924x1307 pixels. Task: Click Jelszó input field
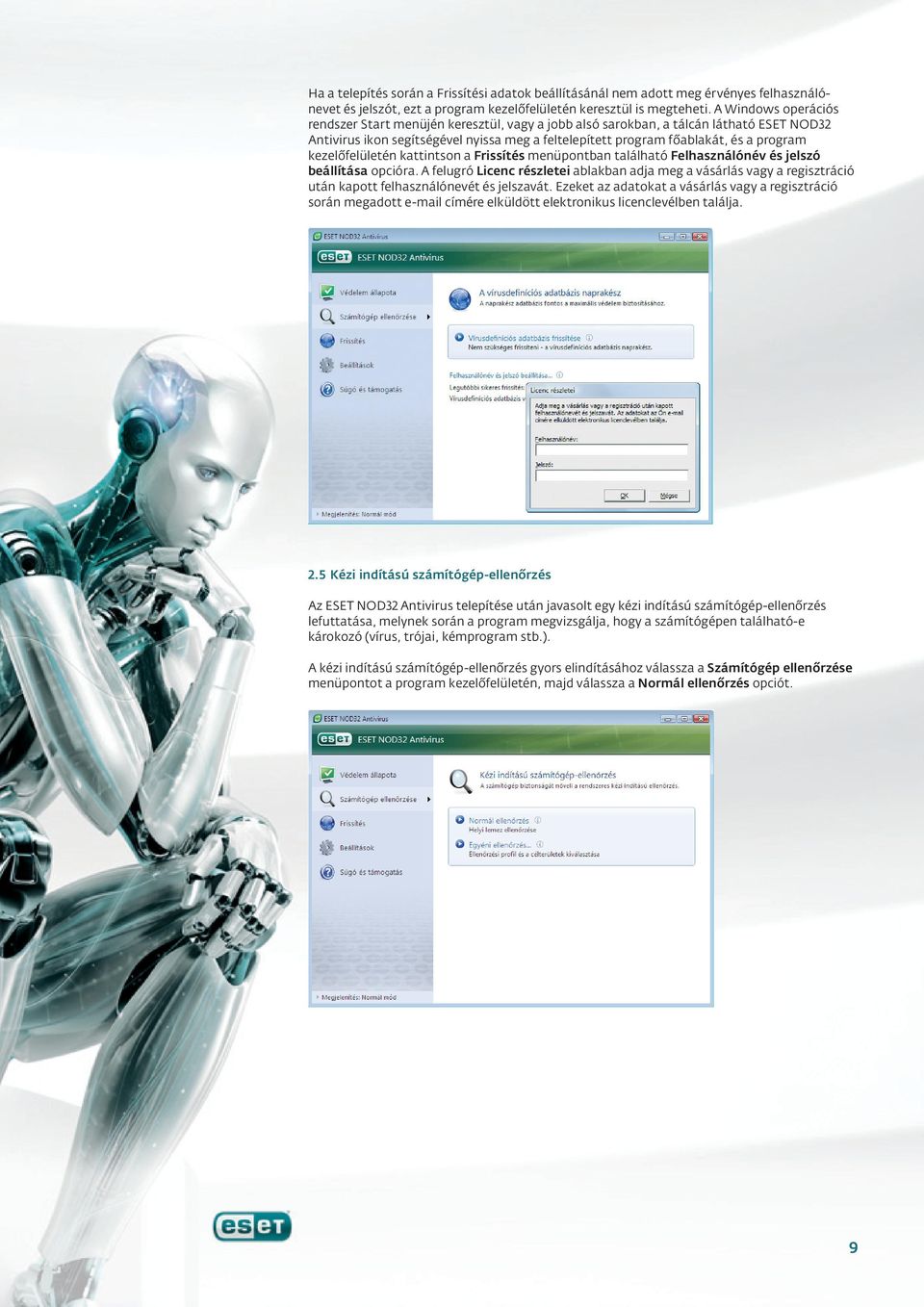pyautogui.click(x=611, y=475)
